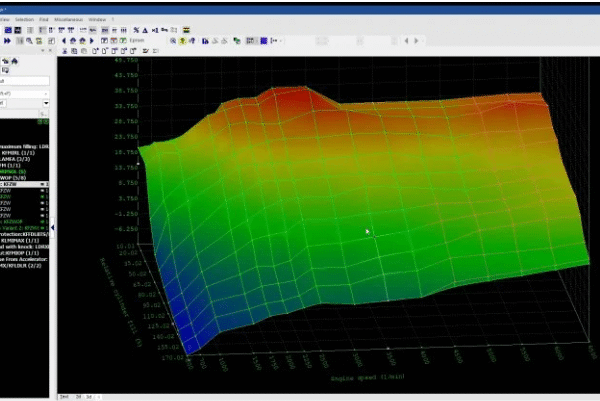This screenshot has width=600, height=401.
Task: Open the Find menu
Action: click(x=44, y=20)
